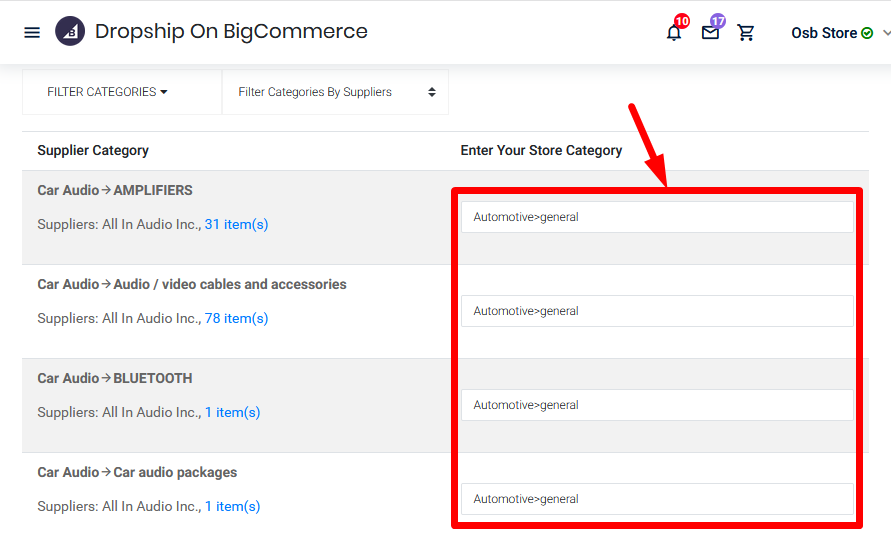Click the Osb Store account name
The width and height of the screenshot is (891, 539).
tap(824, 33)
